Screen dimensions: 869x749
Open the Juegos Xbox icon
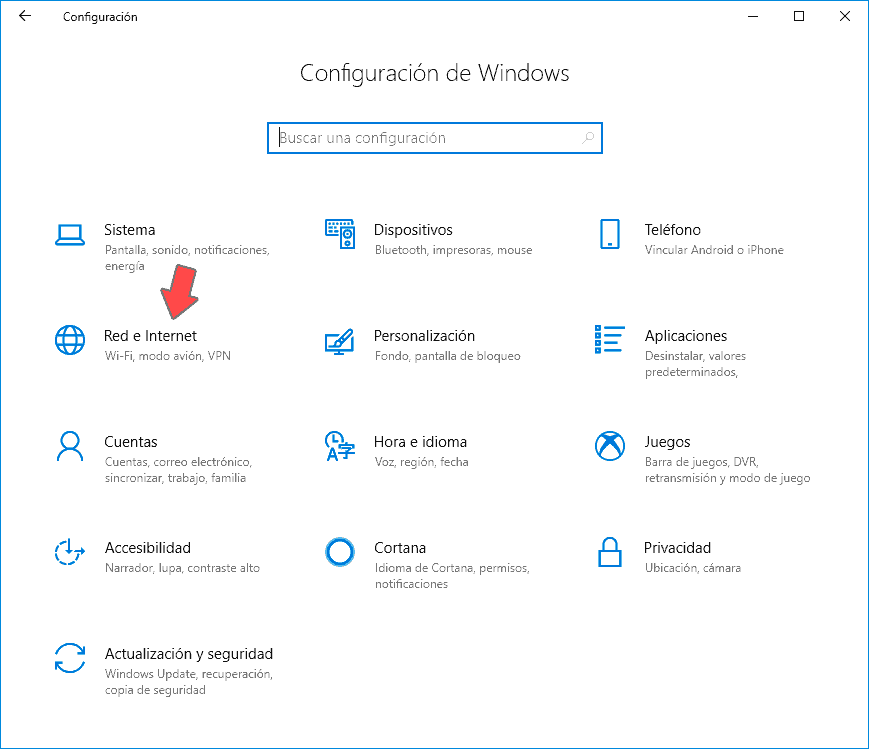(610, 446)
